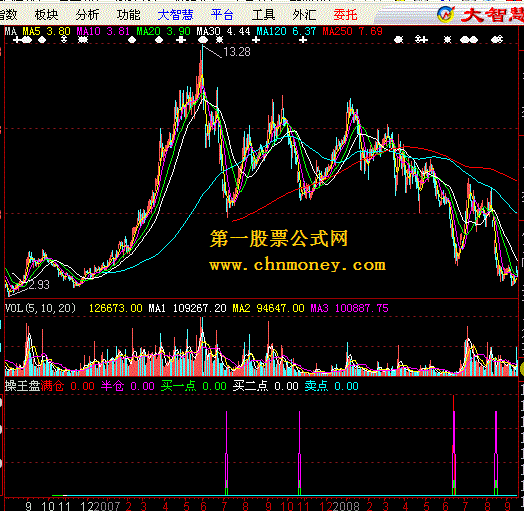Click the magenta 半仓 0.00 indicator label
The image size is (524, 511).
point(128,386)
